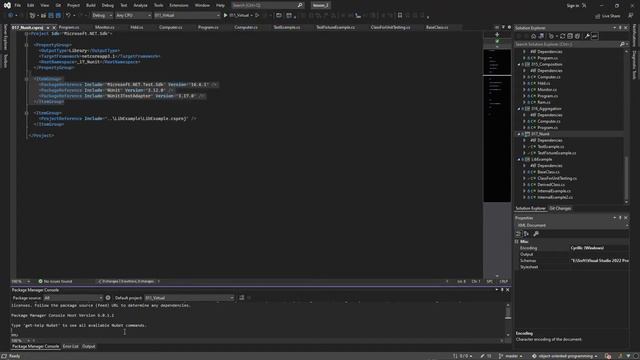Navigate backward with the toolbar back icon
The width and height of the screenshot is (640, 360).
click(x=11, y=16)
